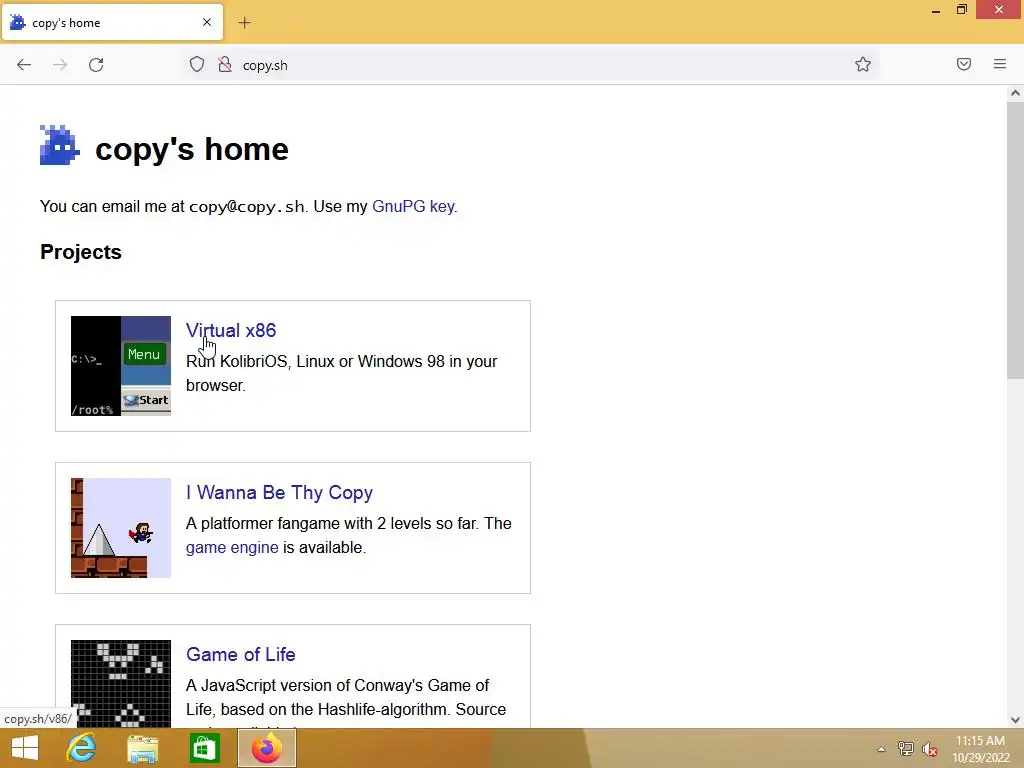Viewport: 1024px width, 768px height.
Task: Open File Explorer from the taskbar
Action: (x=142, y=748)
